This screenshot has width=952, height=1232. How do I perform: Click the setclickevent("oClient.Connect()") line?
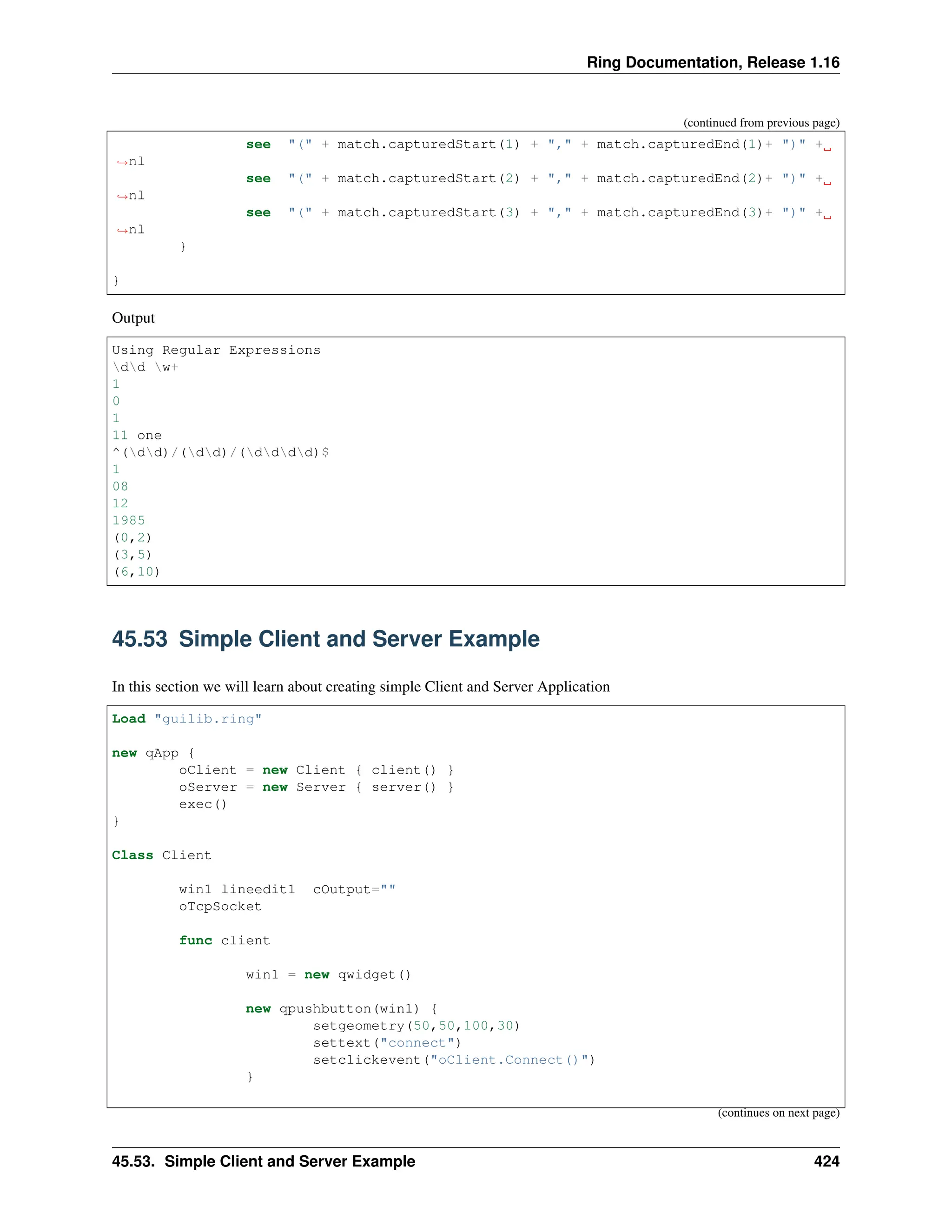pyautogui.click(x=453, y=1060)
